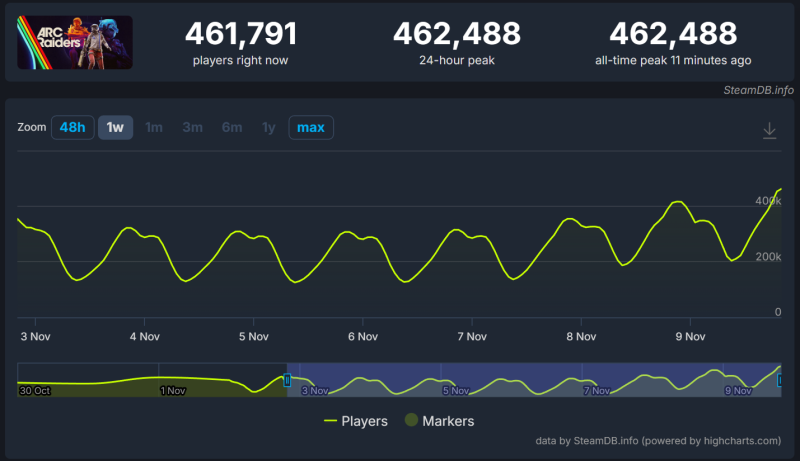The image size is (800, 461).
Task: Click the 6 Nov axis label
Action: (x=363, y=337)
